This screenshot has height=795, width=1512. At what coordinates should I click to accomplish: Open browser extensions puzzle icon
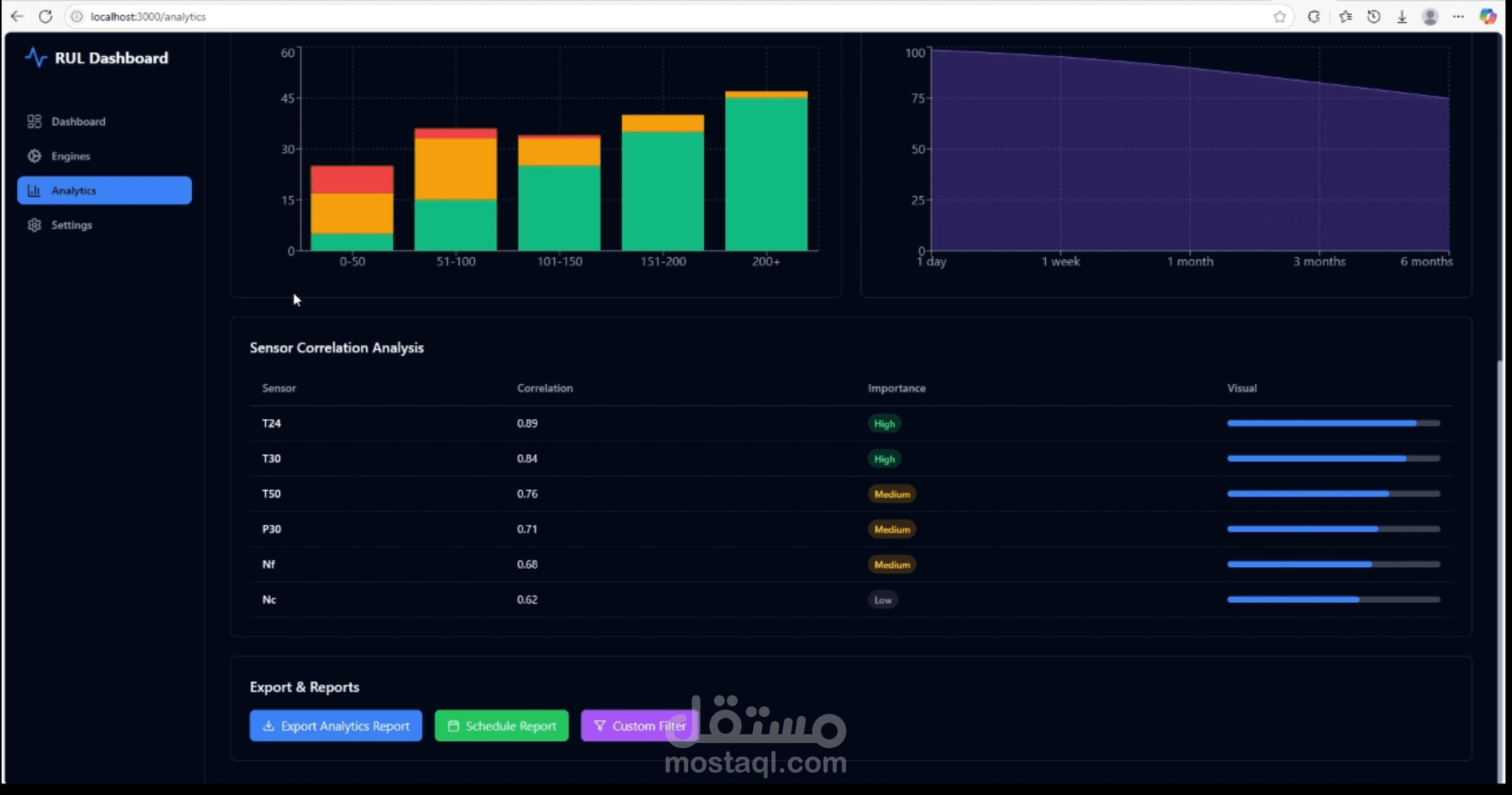point(1314,16)
